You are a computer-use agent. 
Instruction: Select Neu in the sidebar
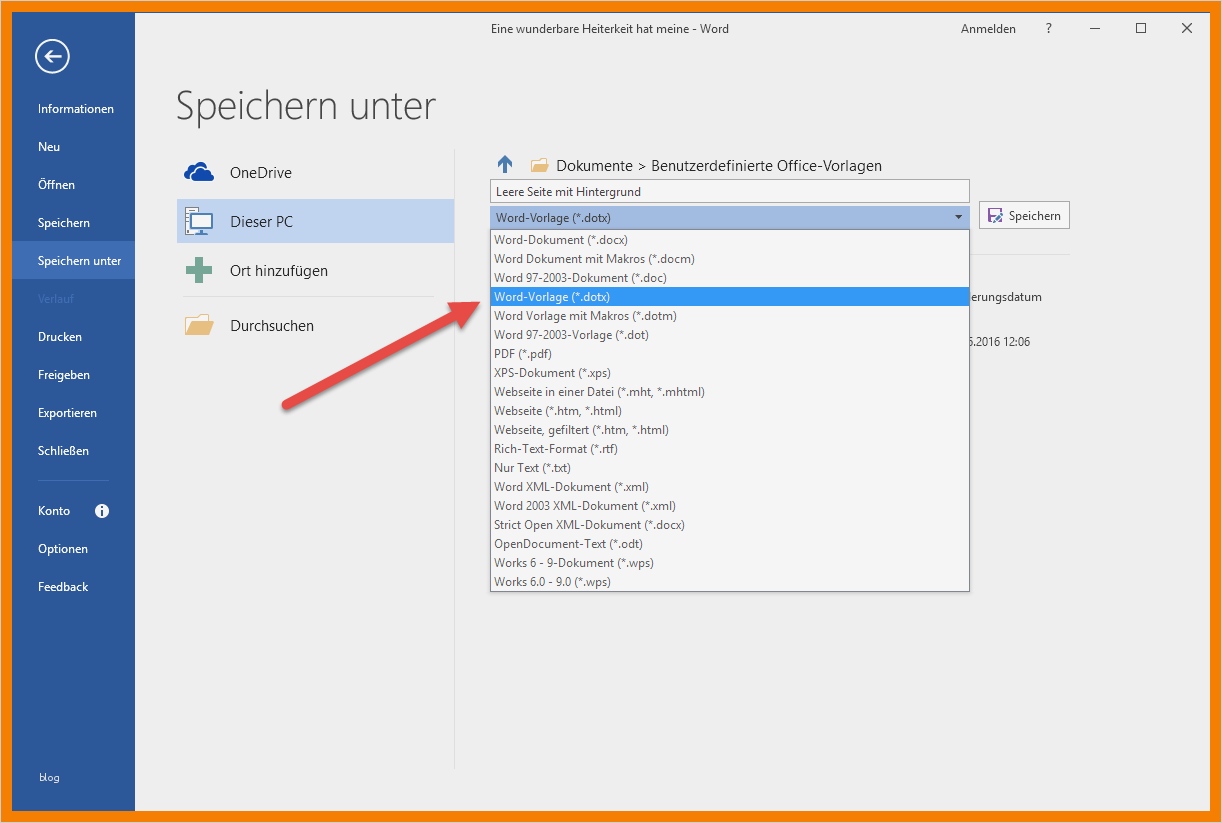49,147
